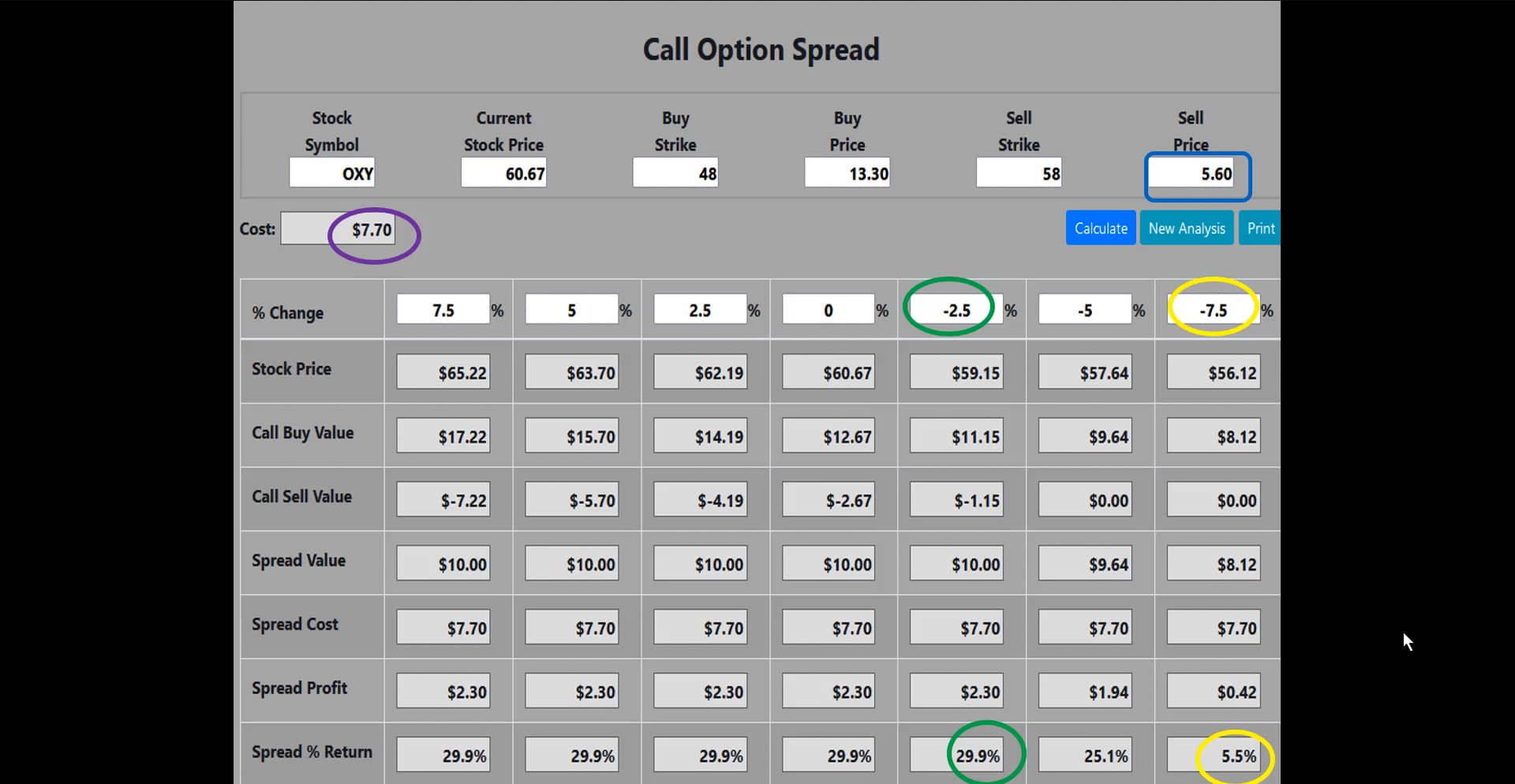Click the 5 percent change input
Screen dimensions: 1515x784
pos(572,310)
